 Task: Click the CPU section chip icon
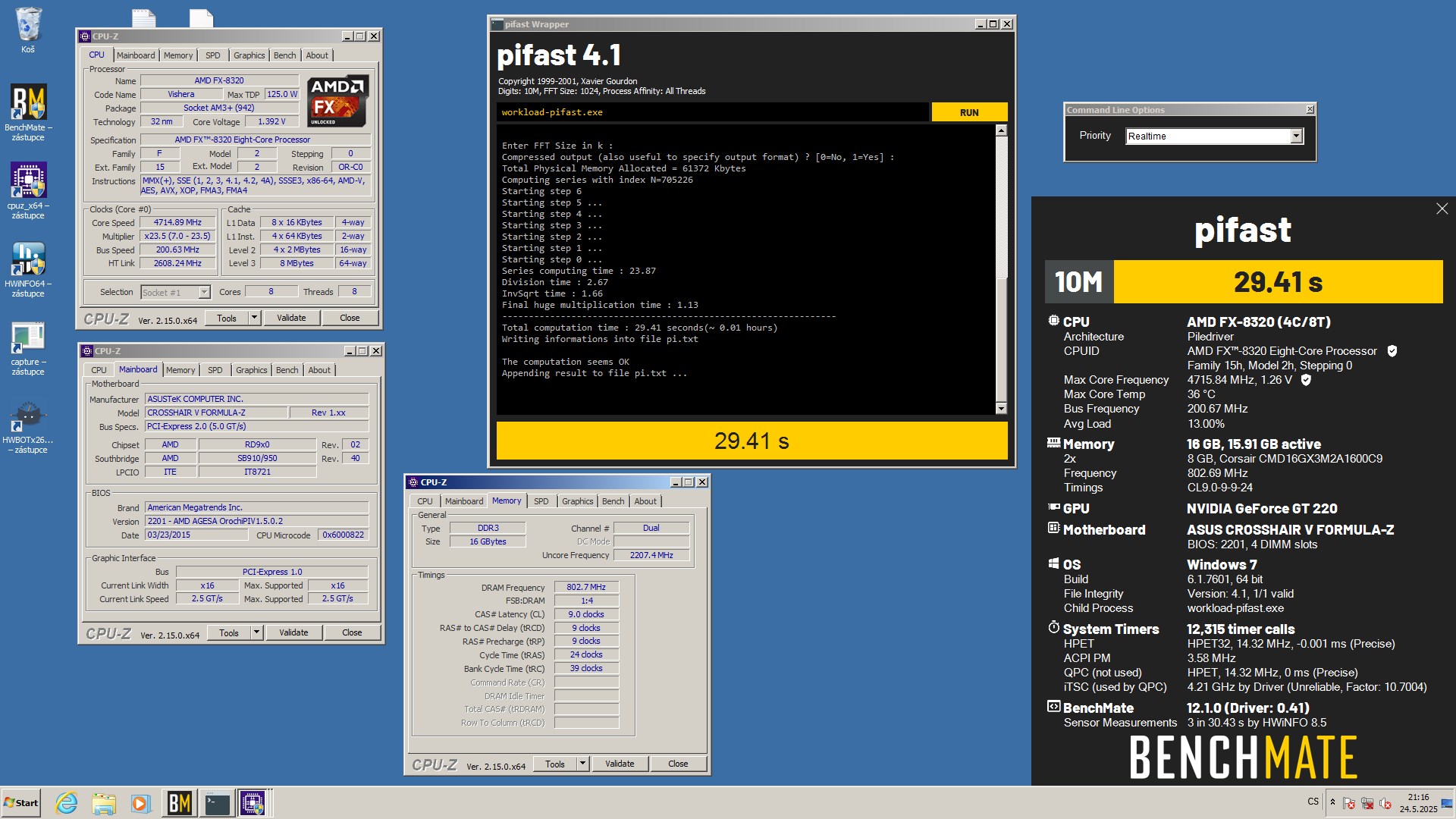[1053, 321]
